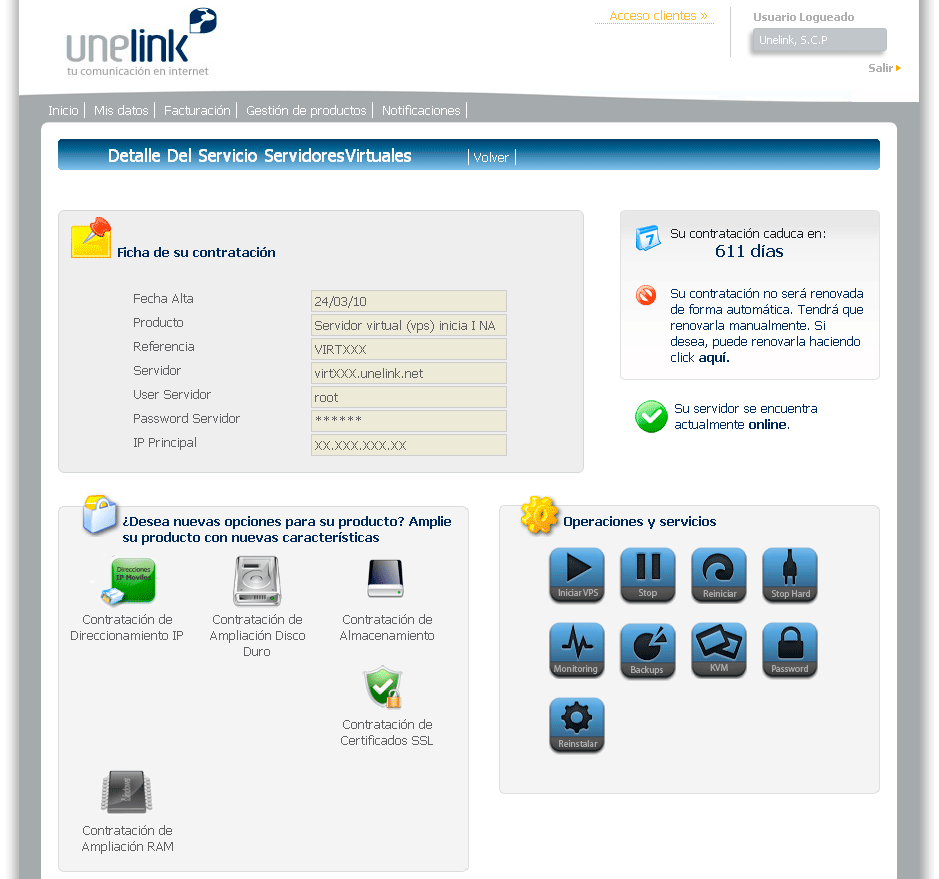This screenshot has width=939, height=879.
Task: Click the SSL certificate shield icon
Action: click(x=383, y=687)
